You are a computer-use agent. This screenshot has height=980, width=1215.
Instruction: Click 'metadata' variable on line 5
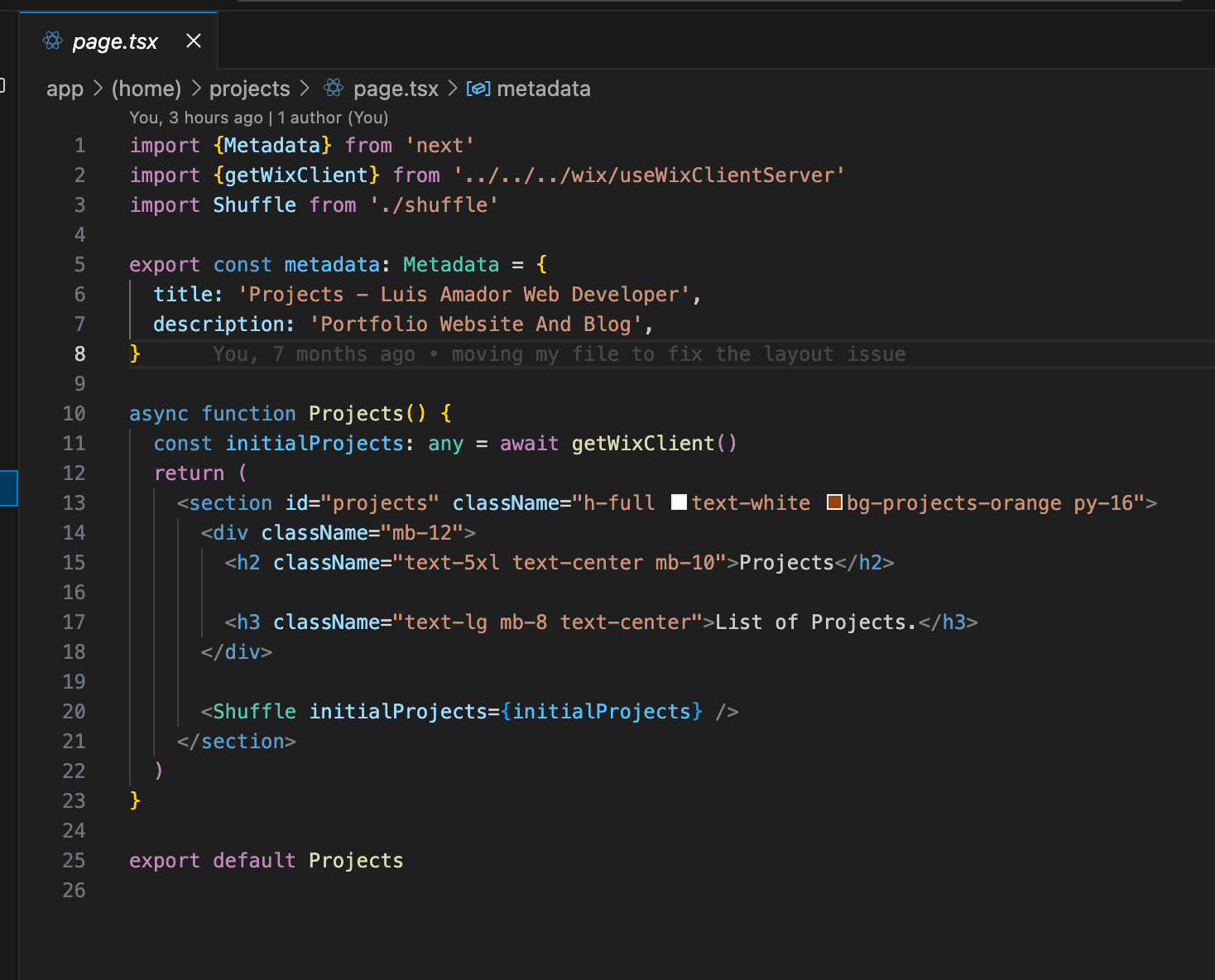point(332,265)
